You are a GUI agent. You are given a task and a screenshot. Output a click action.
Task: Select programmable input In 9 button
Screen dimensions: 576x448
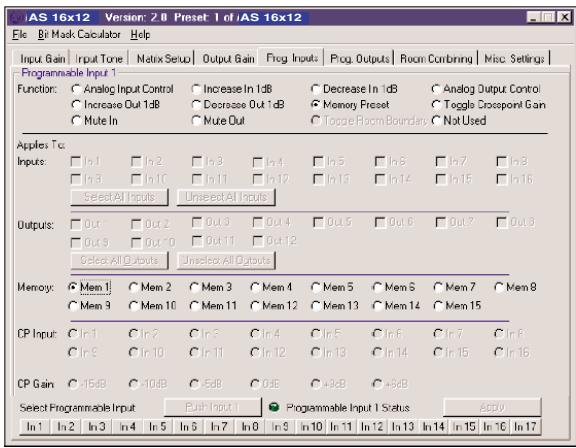tap(280, 426)
